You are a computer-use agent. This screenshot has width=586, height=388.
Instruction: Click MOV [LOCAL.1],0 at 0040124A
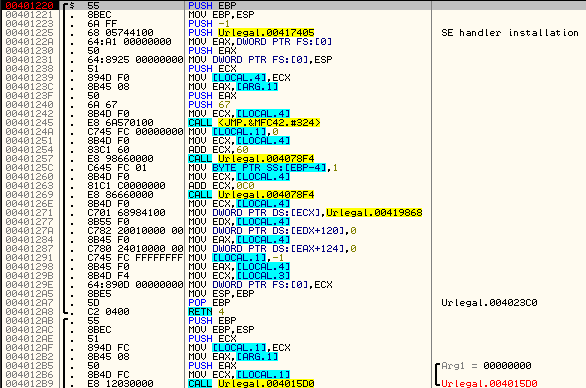pyautogui.click(x=233, y=132)
